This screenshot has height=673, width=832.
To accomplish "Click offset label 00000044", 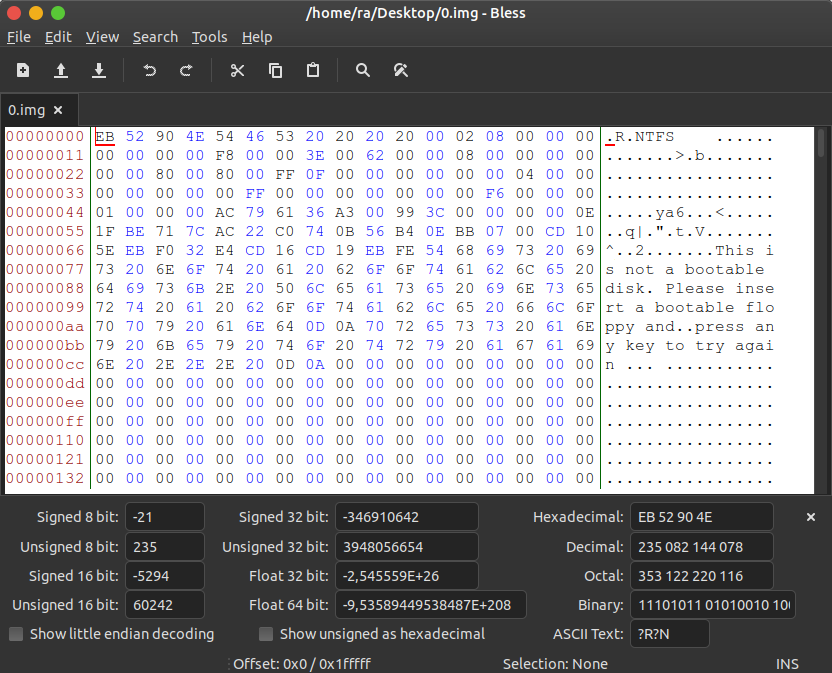I will [x=45, y=212].
